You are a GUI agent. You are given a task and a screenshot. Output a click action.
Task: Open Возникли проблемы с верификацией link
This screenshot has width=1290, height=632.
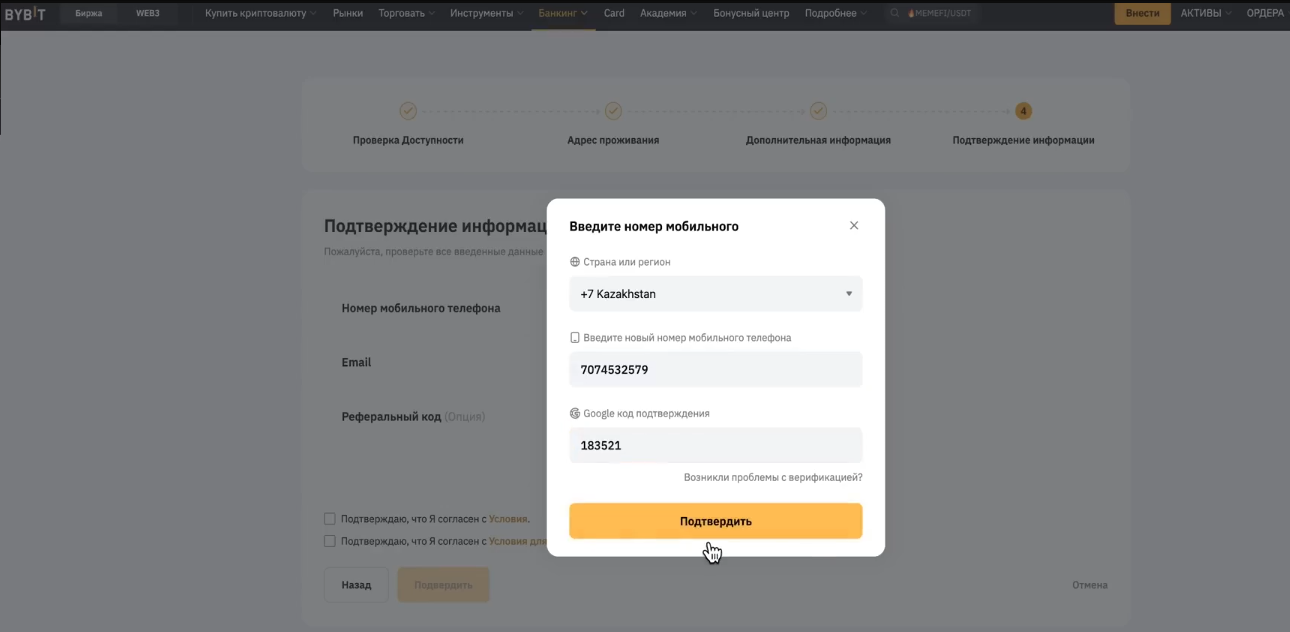tap(773, 478)
